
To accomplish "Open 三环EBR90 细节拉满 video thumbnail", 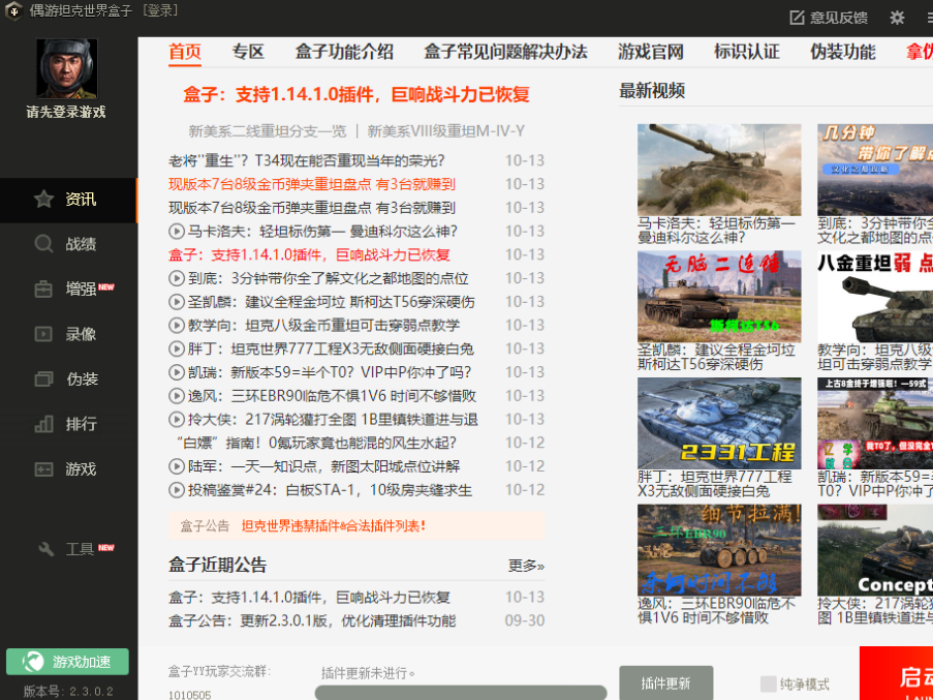I will [719, 550].
